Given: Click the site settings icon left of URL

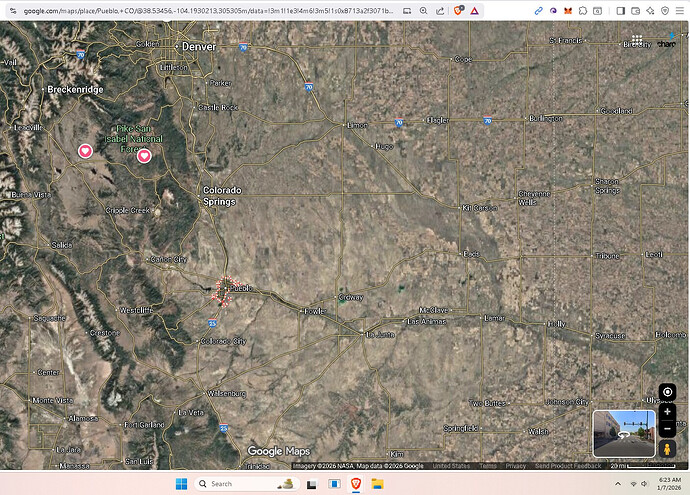Looking at the screenshot, I should 12,10.
